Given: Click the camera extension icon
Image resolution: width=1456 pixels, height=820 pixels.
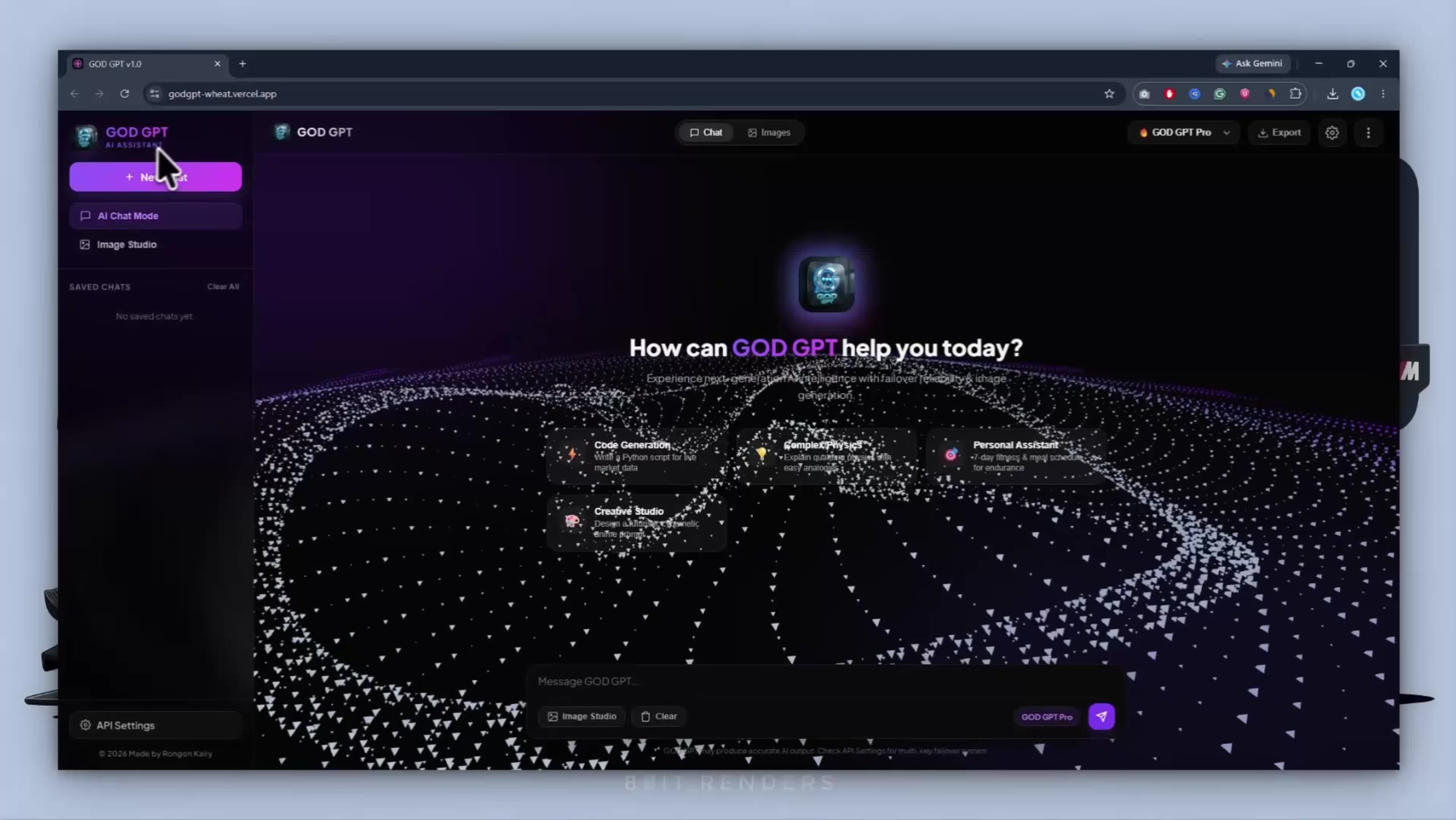Looking at the screenshot, I should [x=1144, y=94].
